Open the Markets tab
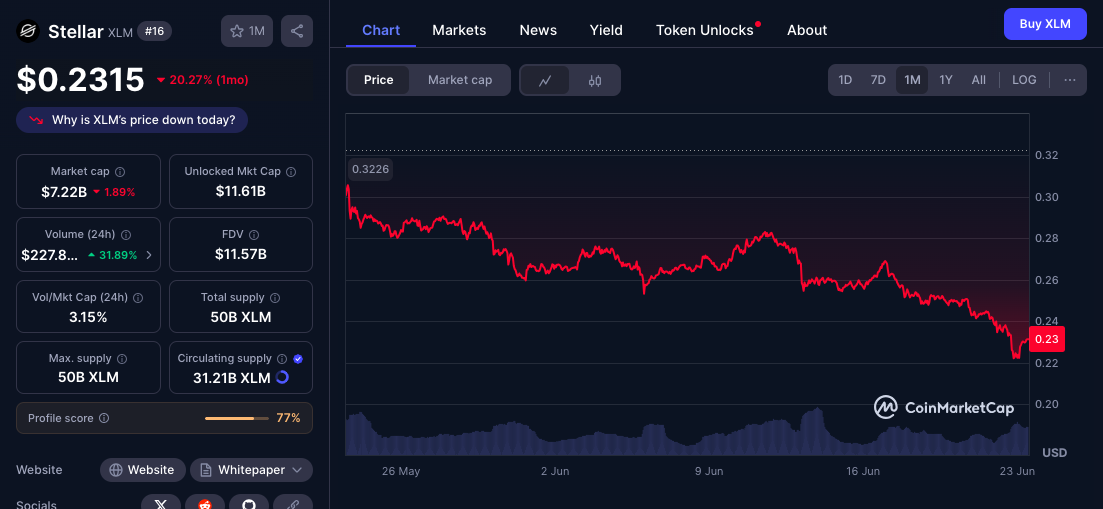 click(459, 30)
